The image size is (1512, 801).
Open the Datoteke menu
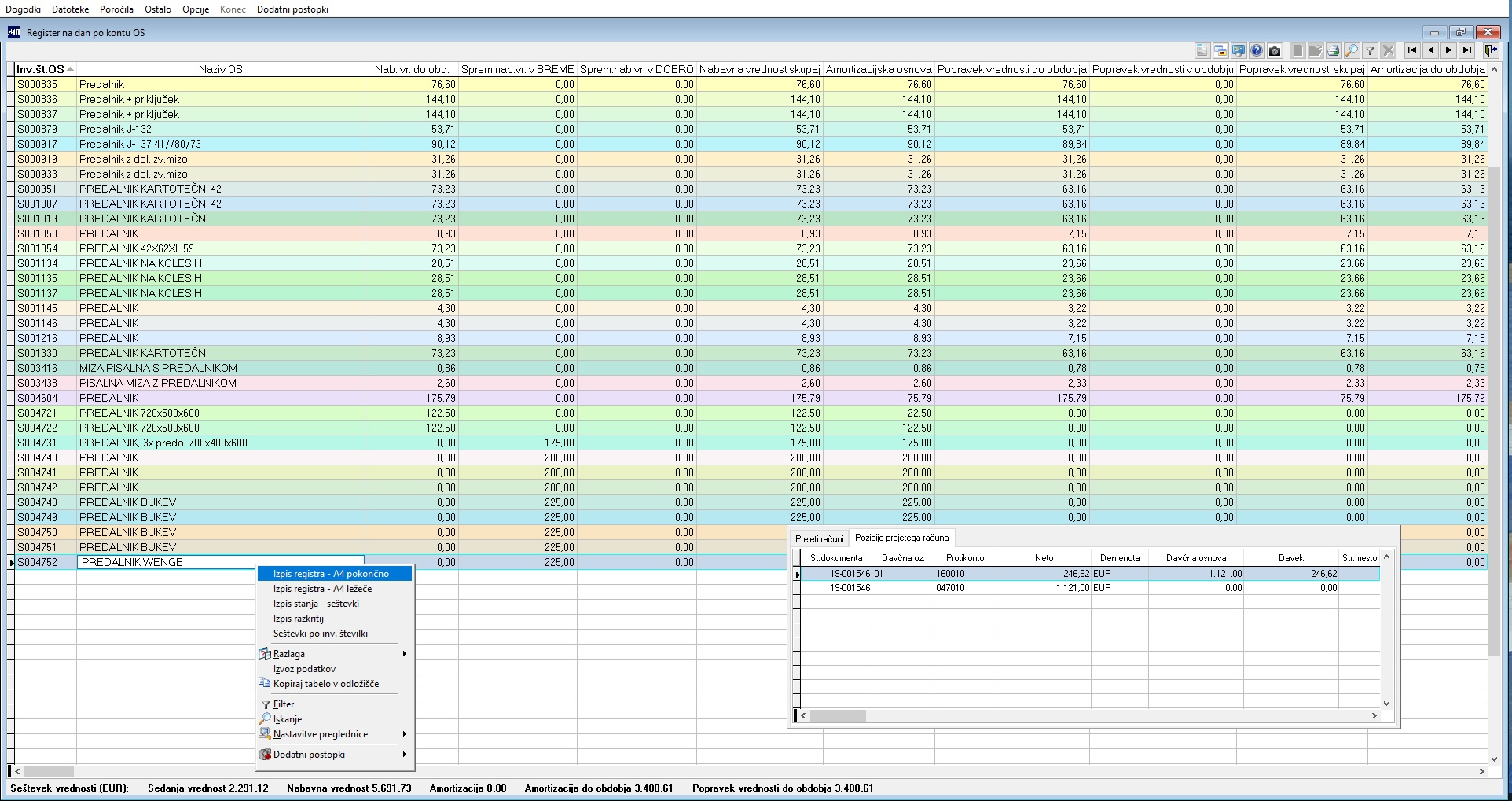[71, 9]
